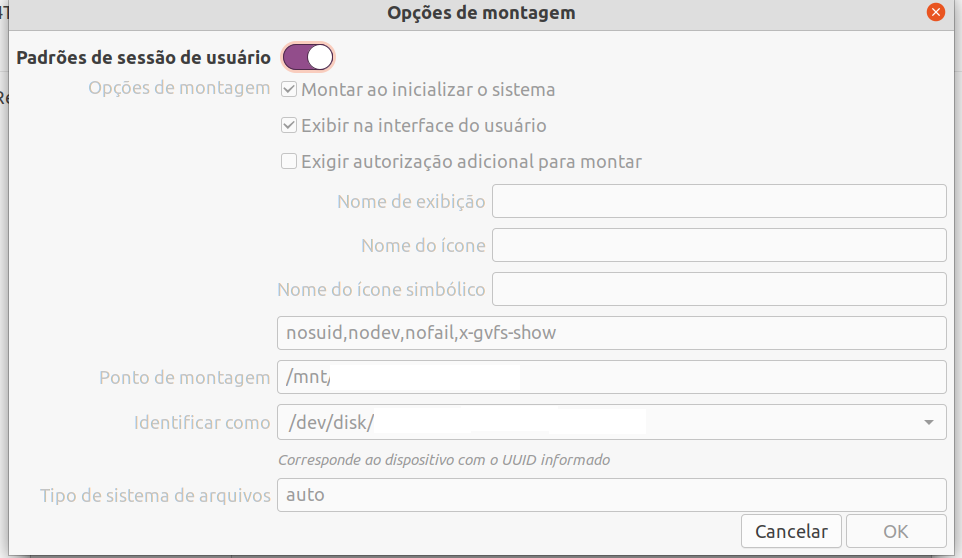Focus the Nome de exibição field

pos(719,201)
